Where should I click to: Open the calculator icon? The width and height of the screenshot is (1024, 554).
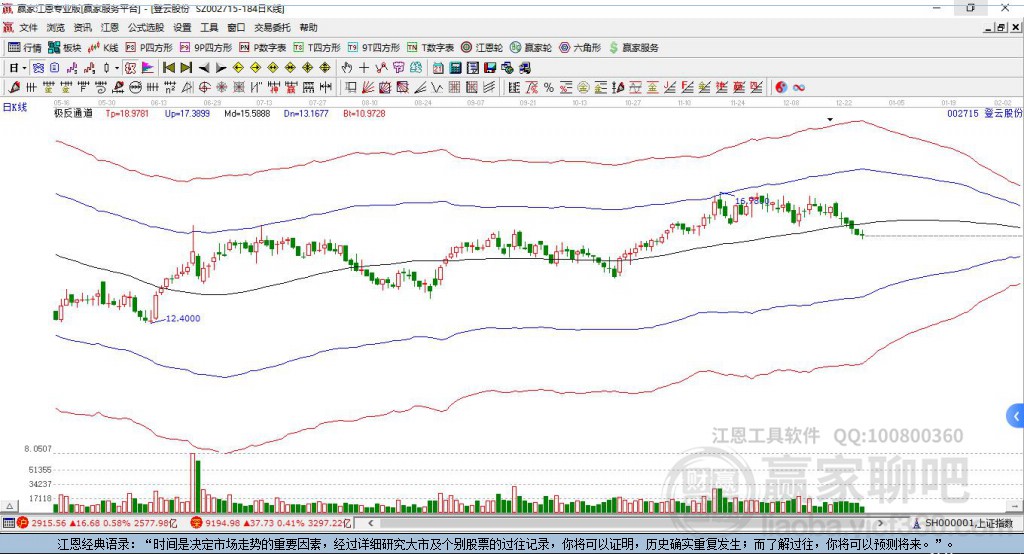click(x=455, y=68)
